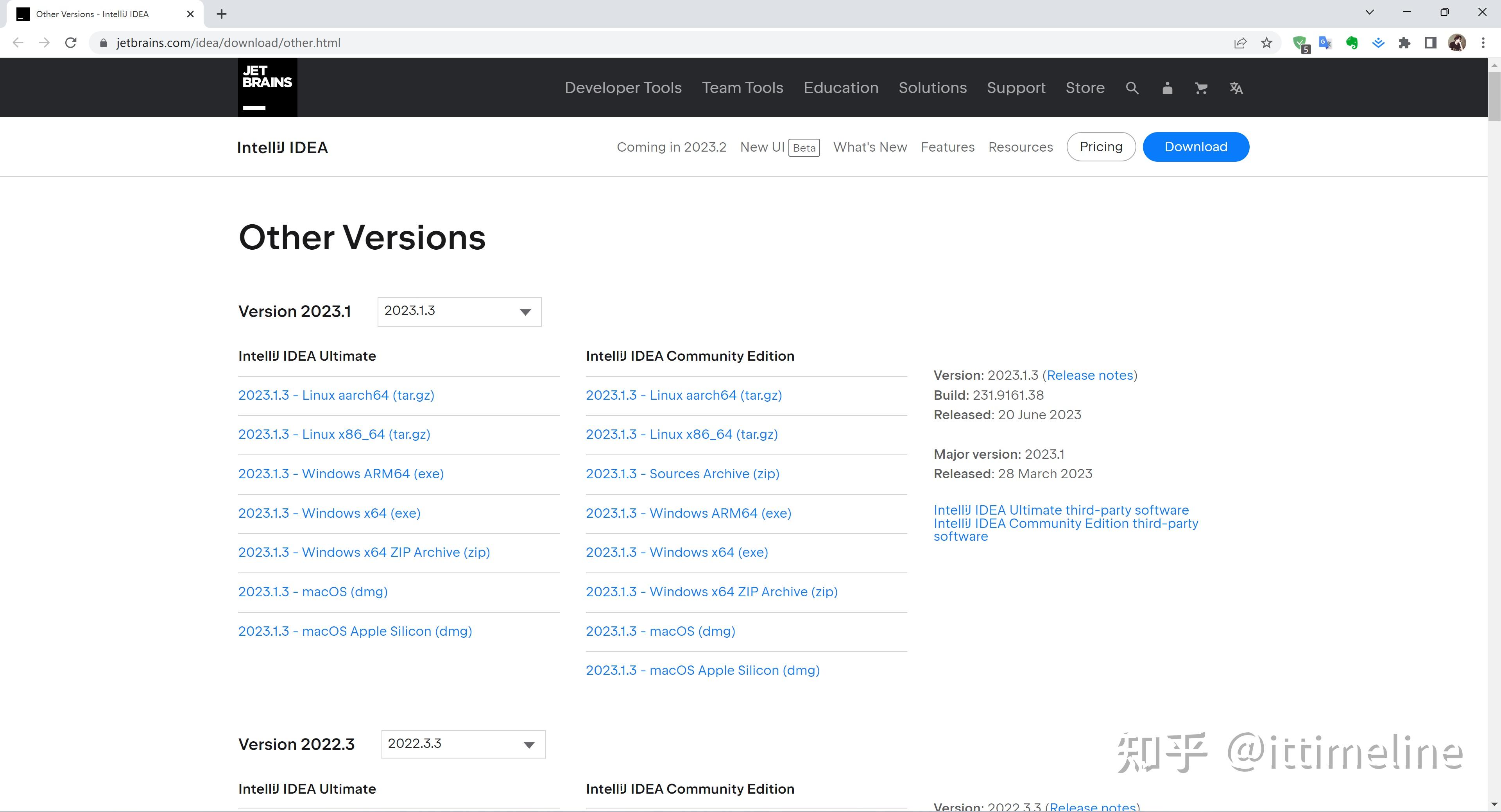Open a new browser tab
The height and width of the screenshot is (812, 1501).
pos(221,13)
